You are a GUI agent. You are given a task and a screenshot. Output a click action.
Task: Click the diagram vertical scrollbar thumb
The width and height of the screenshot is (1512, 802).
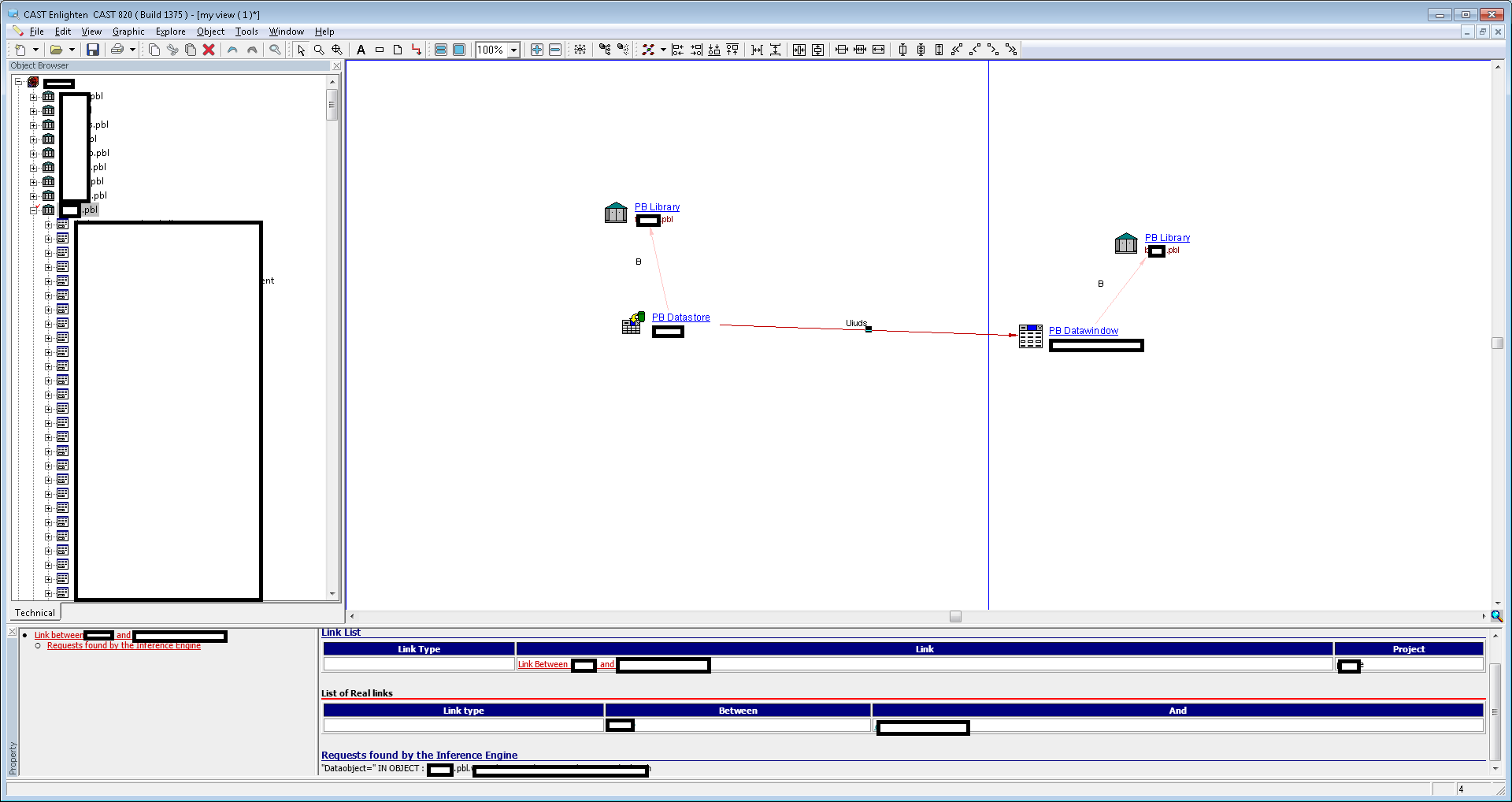1498,343
